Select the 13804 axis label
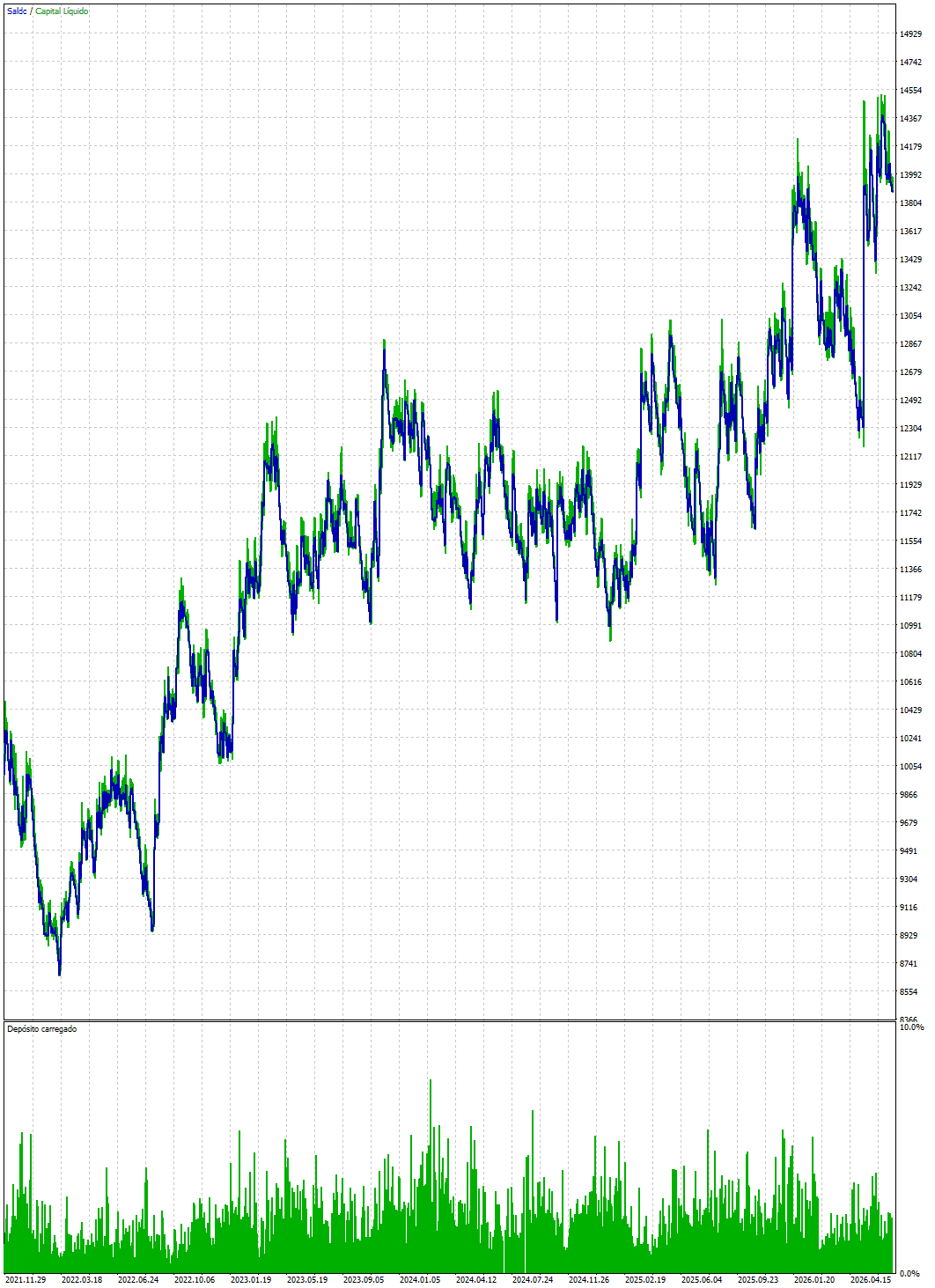This screenshot has height=1288, width=935. (911, 203)
